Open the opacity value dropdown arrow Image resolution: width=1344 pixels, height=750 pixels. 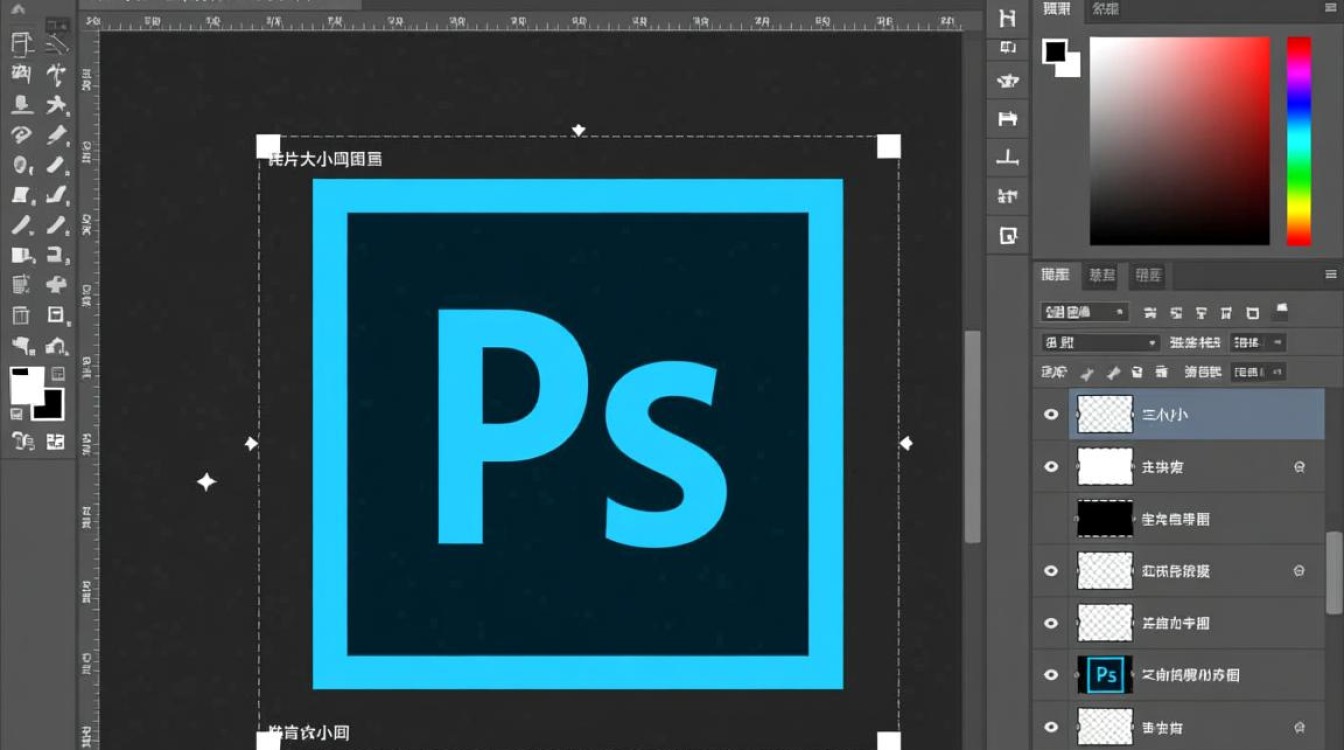(1277, 343)
